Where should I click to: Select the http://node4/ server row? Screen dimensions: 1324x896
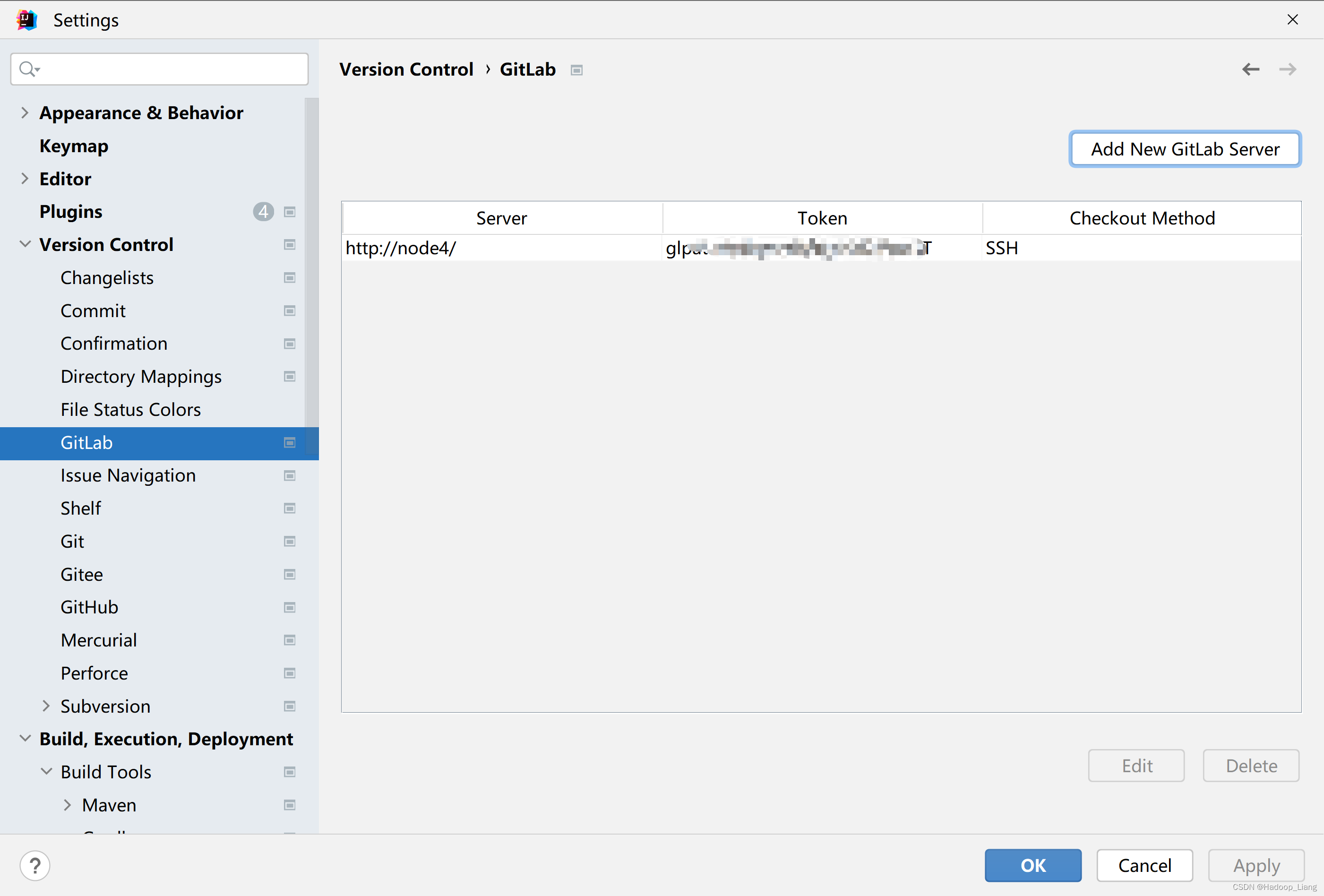pos(501,249)
